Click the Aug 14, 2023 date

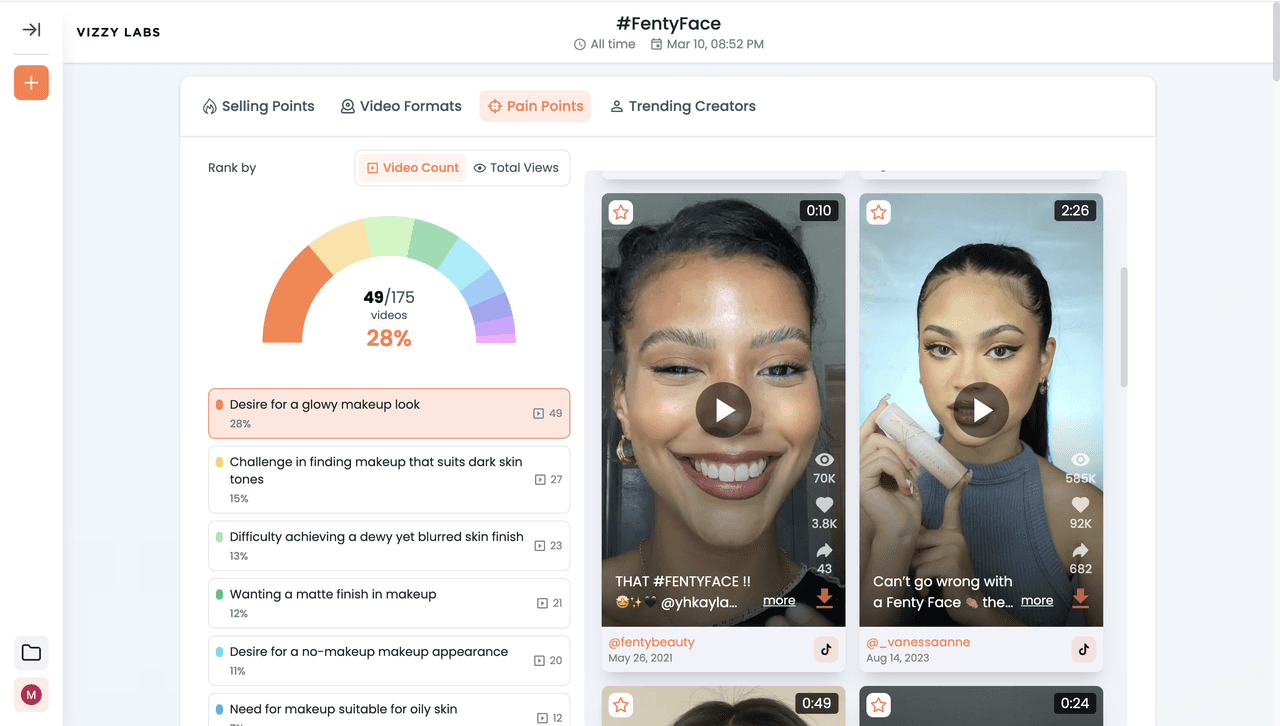900,658
